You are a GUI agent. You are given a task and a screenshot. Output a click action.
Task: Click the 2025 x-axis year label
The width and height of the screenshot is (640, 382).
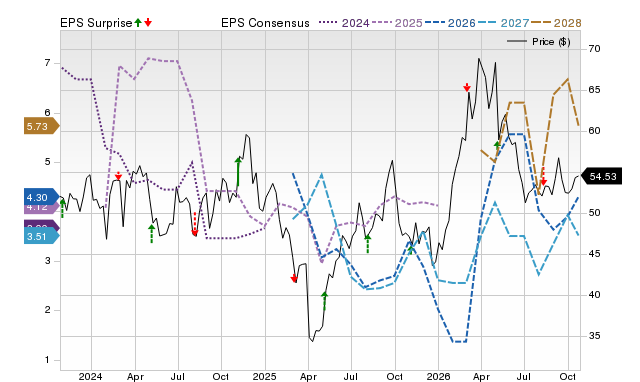(264, 376)
